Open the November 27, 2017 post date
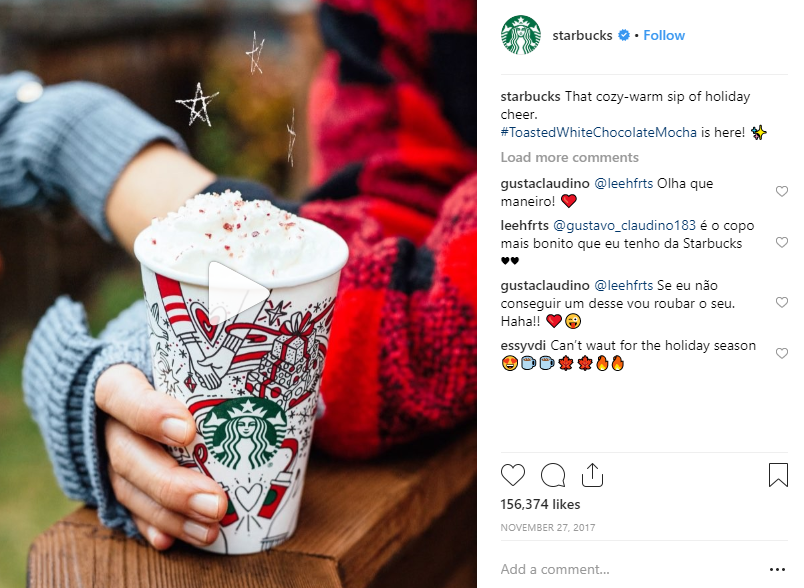804x588 pixels. pyautogui.click(x=548, y=528)
